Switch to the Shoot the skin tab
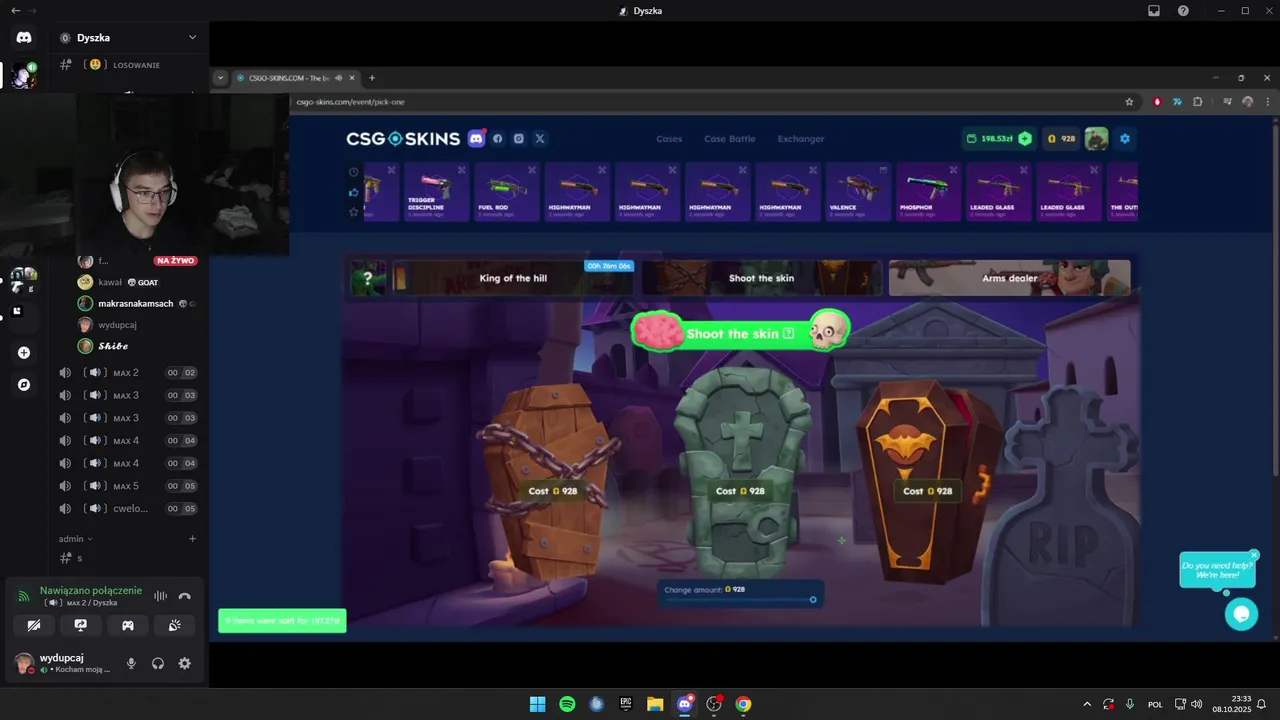The image size is (1280, 720). [761, 278]
